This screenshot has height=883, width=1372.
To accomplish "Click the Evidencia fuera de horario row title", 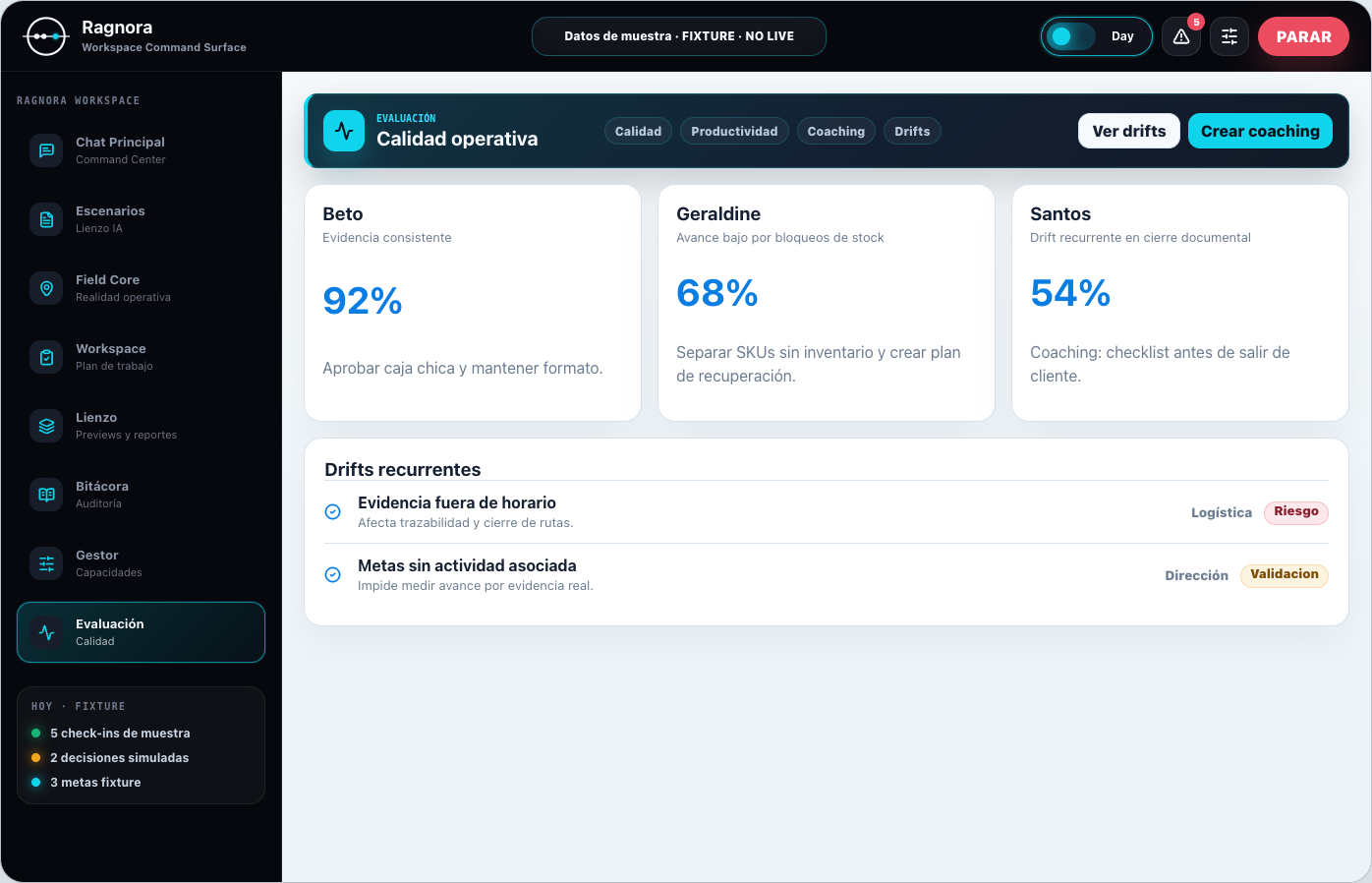I will (x=457, y=502).
